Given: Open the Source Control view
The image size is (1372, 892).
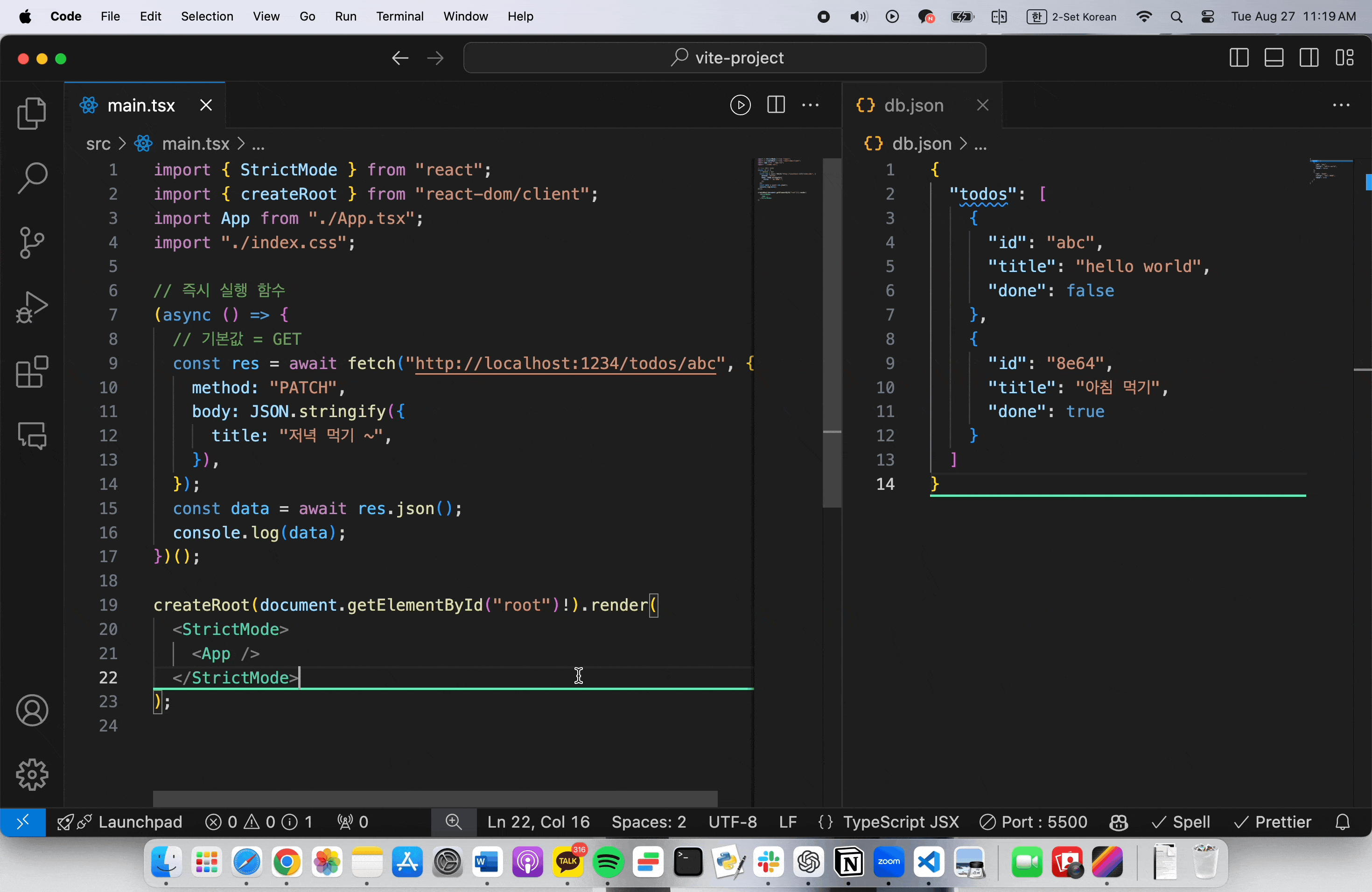Looking at the screenshot, I should click(x=32, y=242).
